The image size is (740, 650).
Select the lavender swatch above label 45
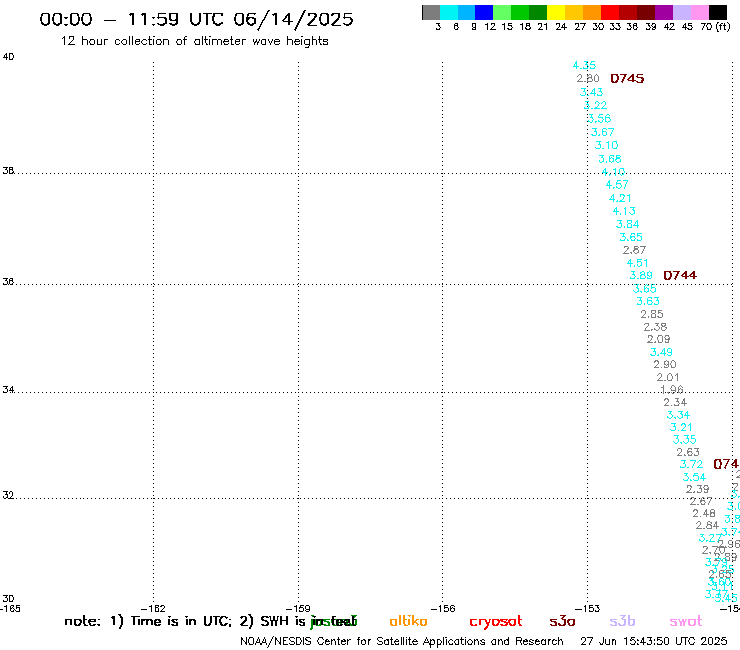681,12
